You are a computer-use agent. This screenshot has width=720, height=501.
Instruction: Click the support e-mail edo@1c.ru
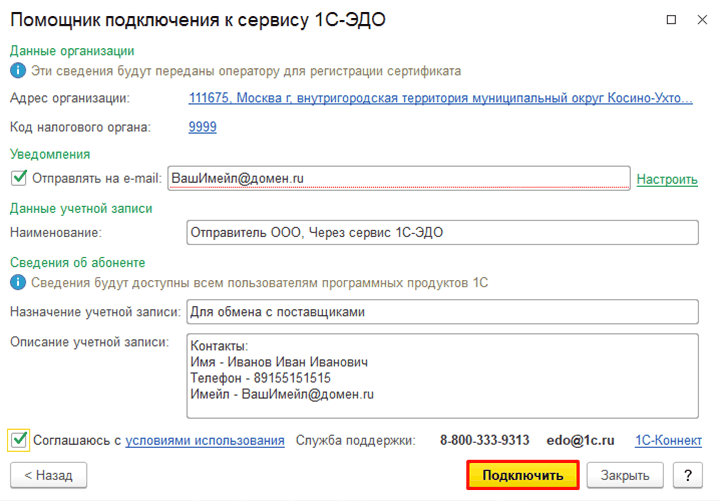[x=580, y=440]
